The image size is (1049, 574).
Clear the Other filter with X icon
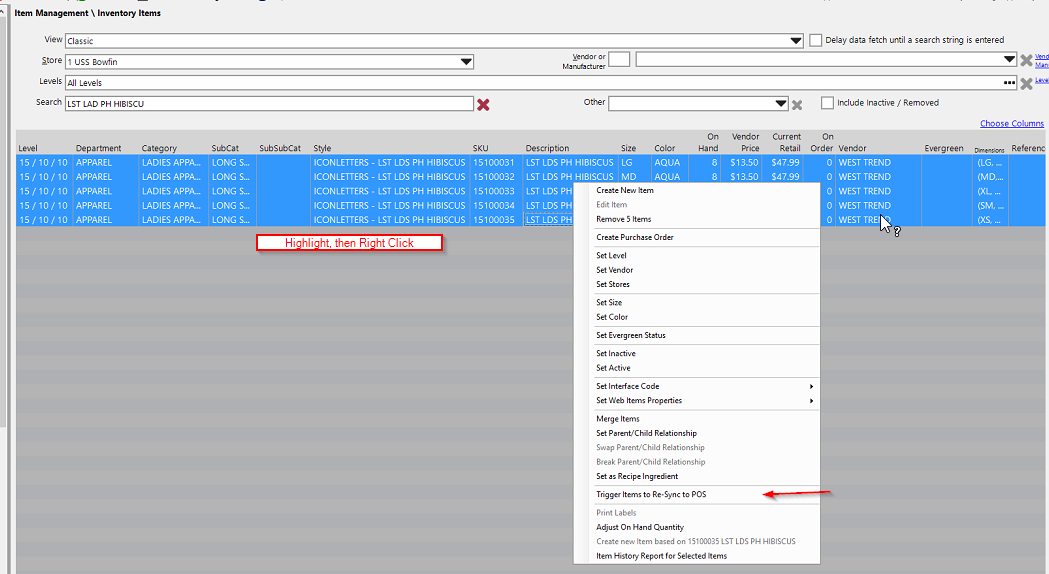[797, 105]
